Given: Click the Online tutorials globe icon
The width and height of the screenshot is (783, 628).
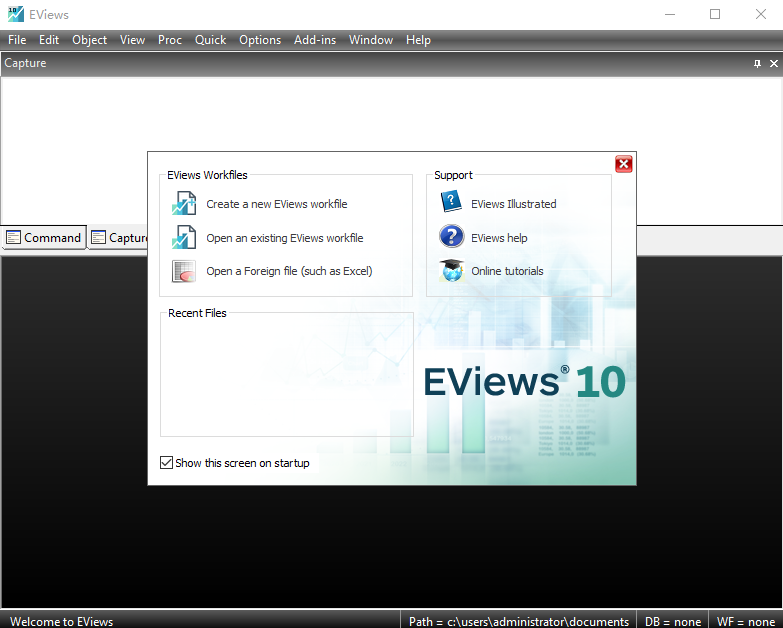Looking at the screenshot, I should pyautogui.click(x=452, y=271).
